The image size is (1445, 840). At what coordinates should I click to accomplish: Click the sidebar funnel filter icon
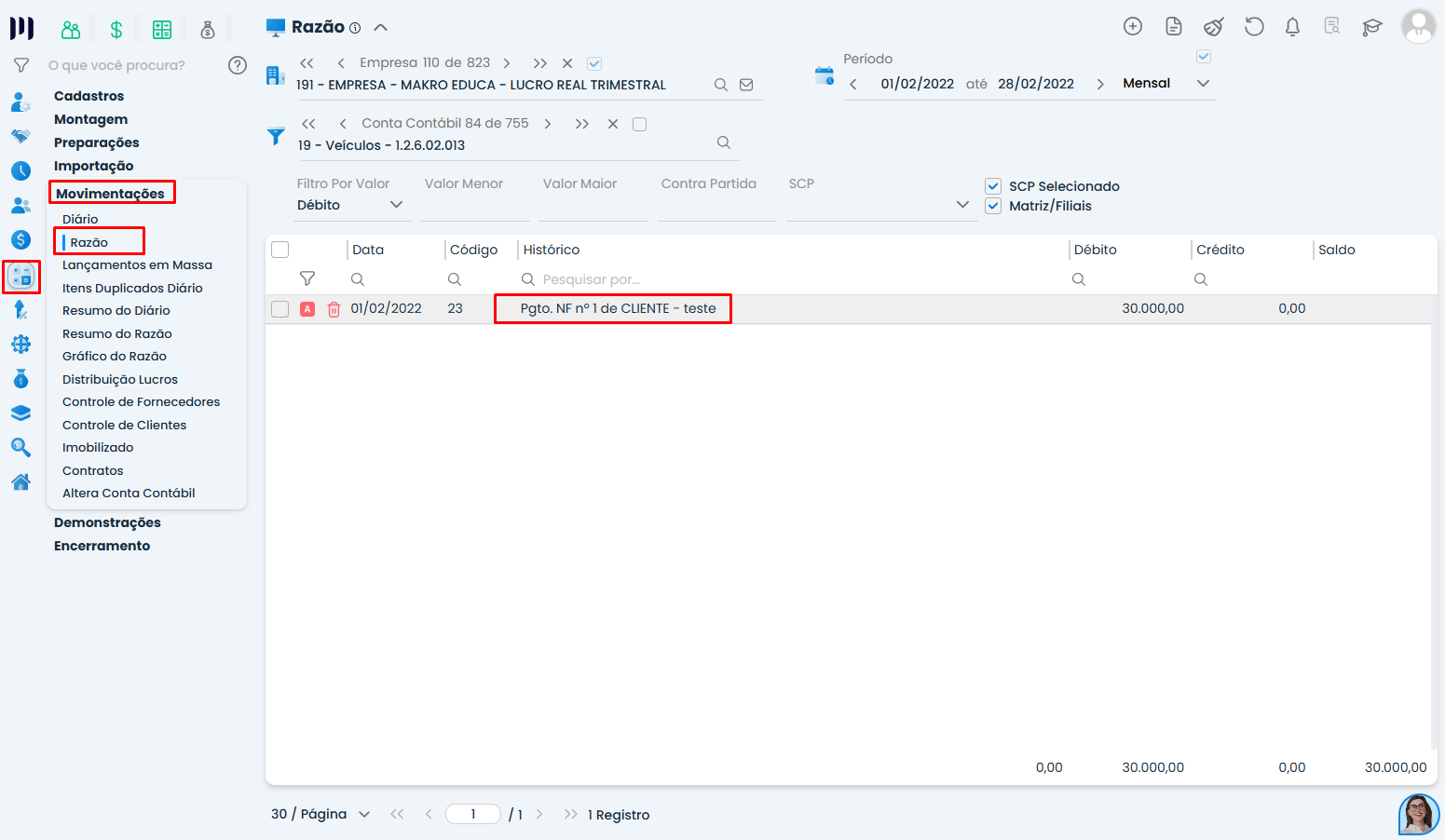20,65
